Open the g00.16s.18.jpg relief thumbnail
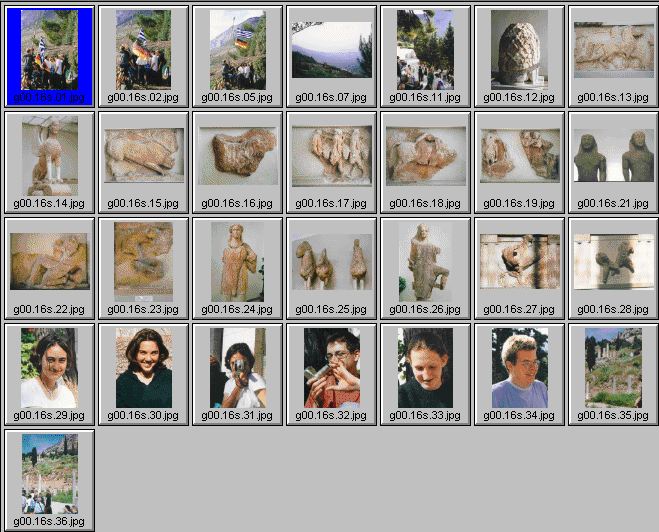 pos(425,157)
